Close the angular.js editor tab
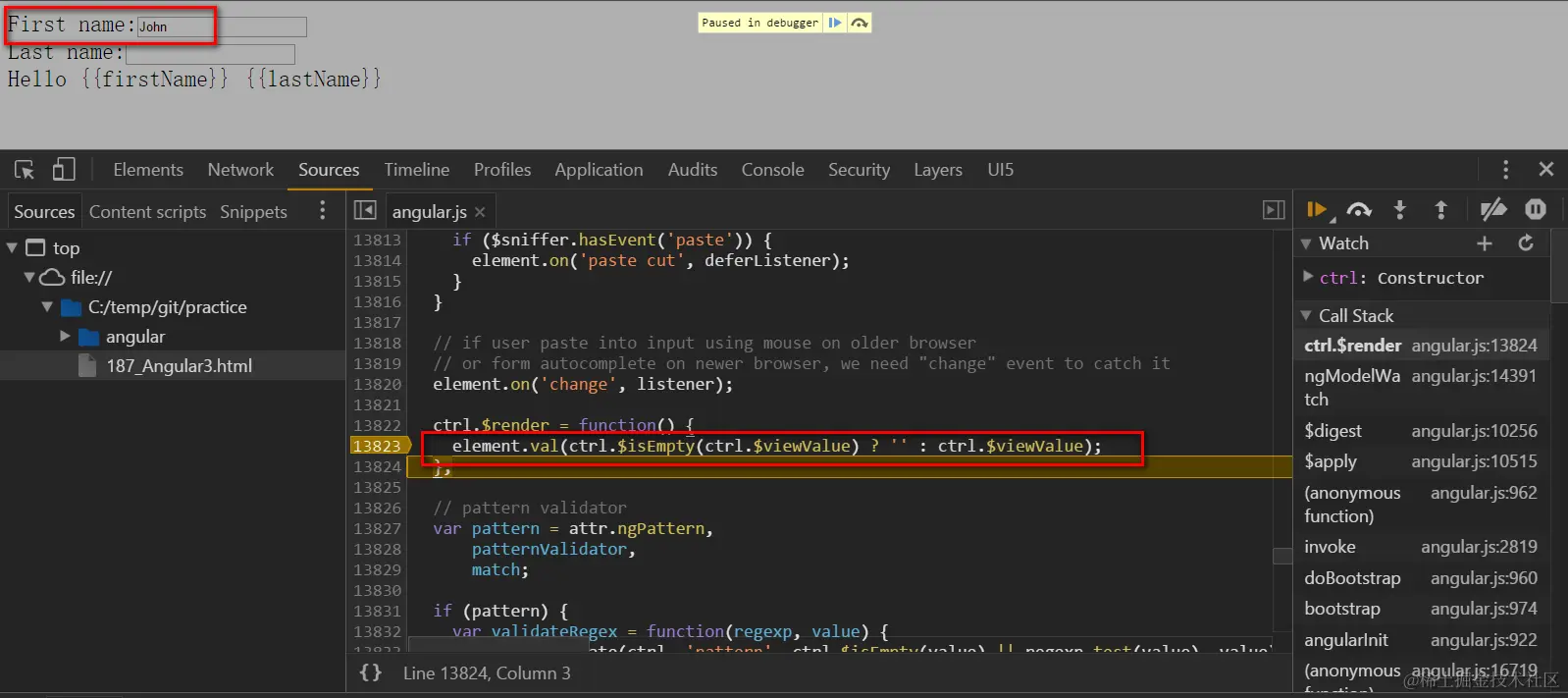This screenshot has height=698, width=1568. click(x=480, y=212)
